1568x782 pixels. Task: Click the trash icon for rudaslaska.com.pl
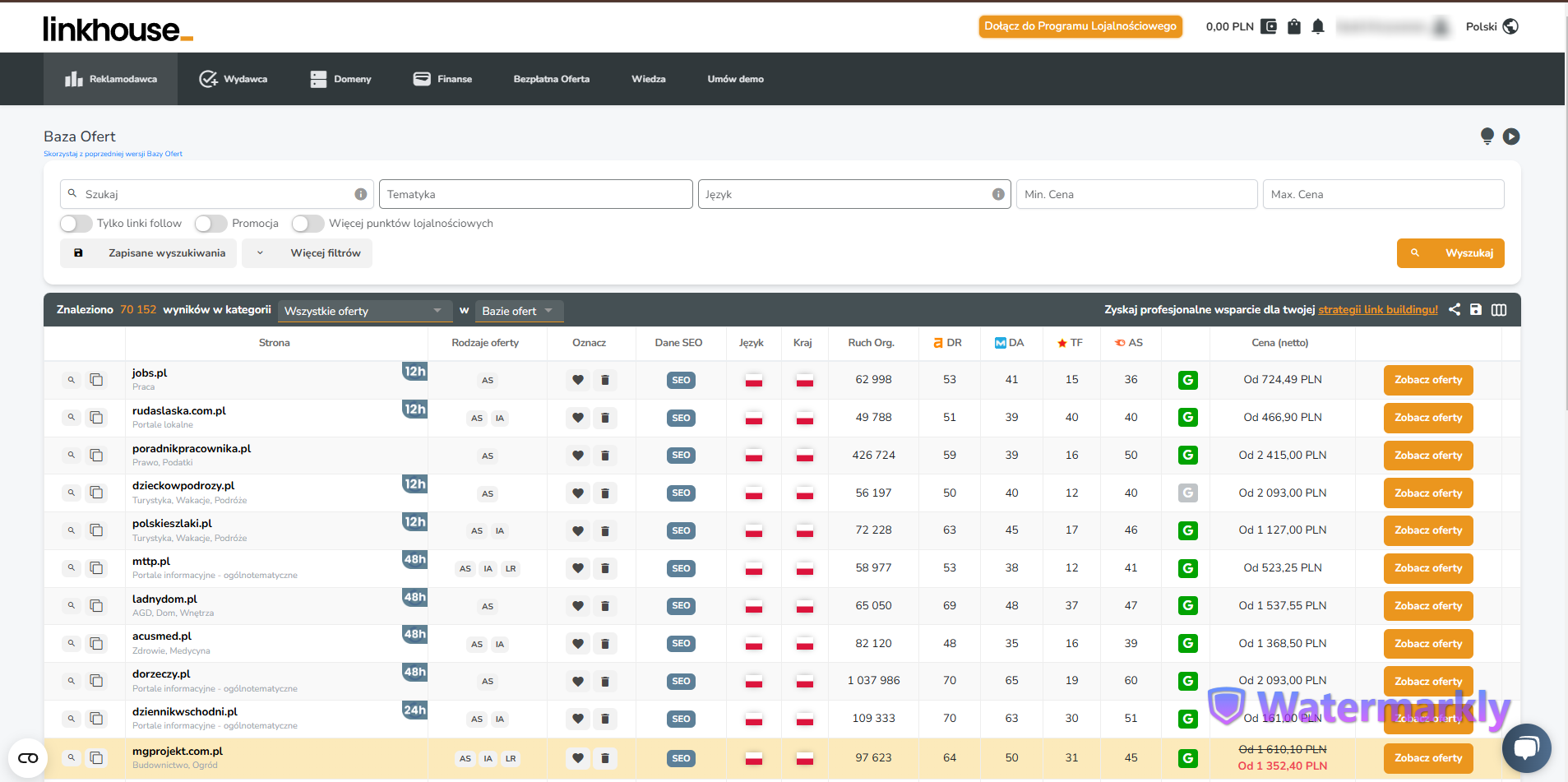(605, 418)
